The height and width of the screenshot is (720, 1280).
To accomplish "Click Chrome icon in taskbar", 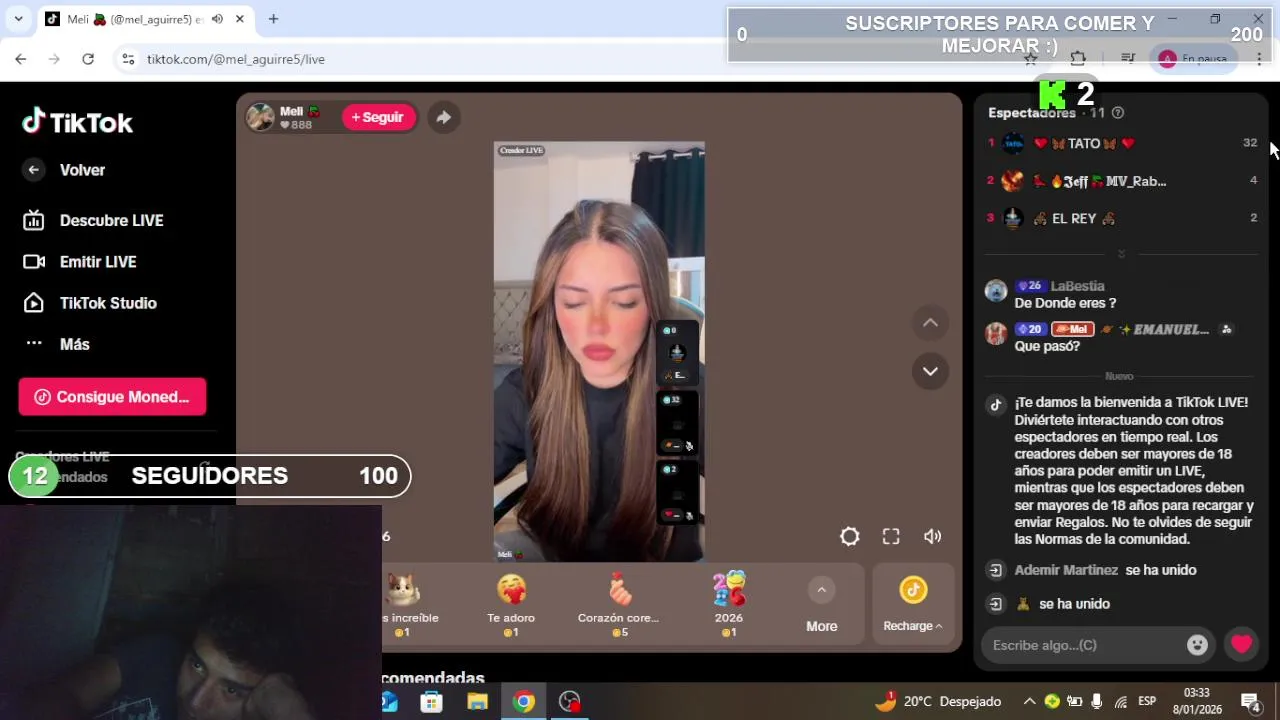I will coord(524,702).
